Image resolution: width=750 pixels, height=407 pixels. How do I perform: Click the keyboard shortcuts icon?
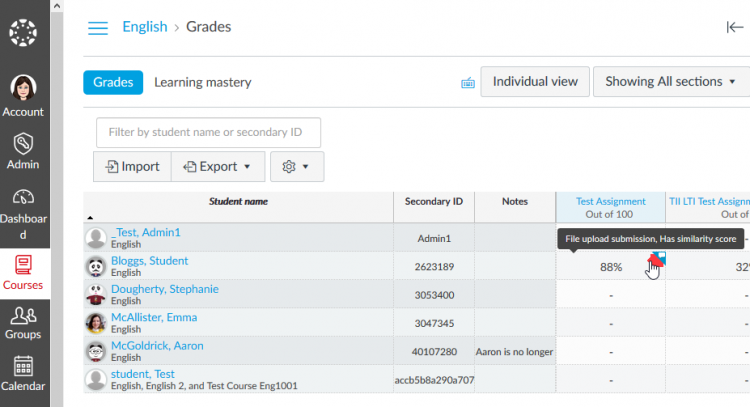[x=467, y=83]
